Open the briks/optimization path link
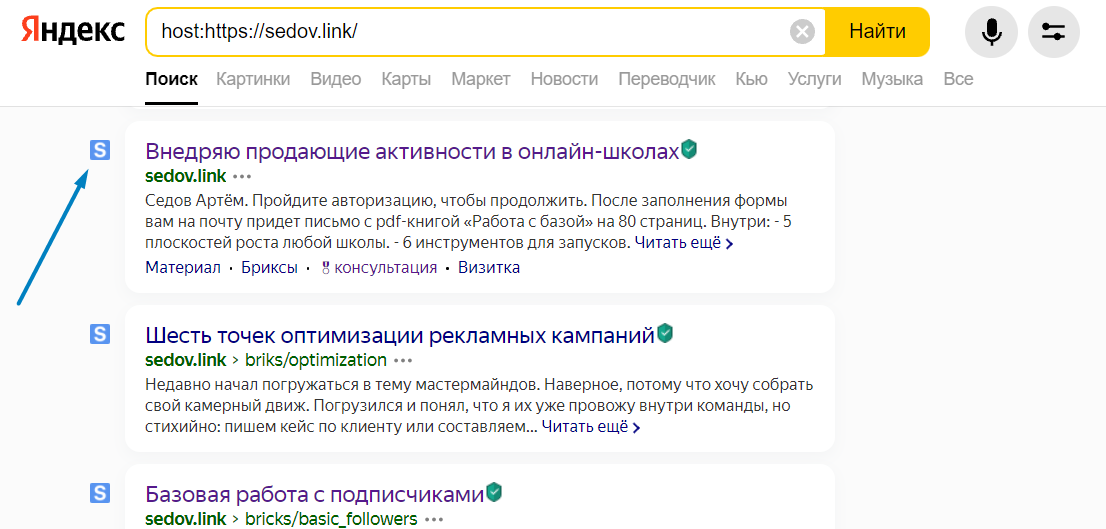 pos(316,360)
